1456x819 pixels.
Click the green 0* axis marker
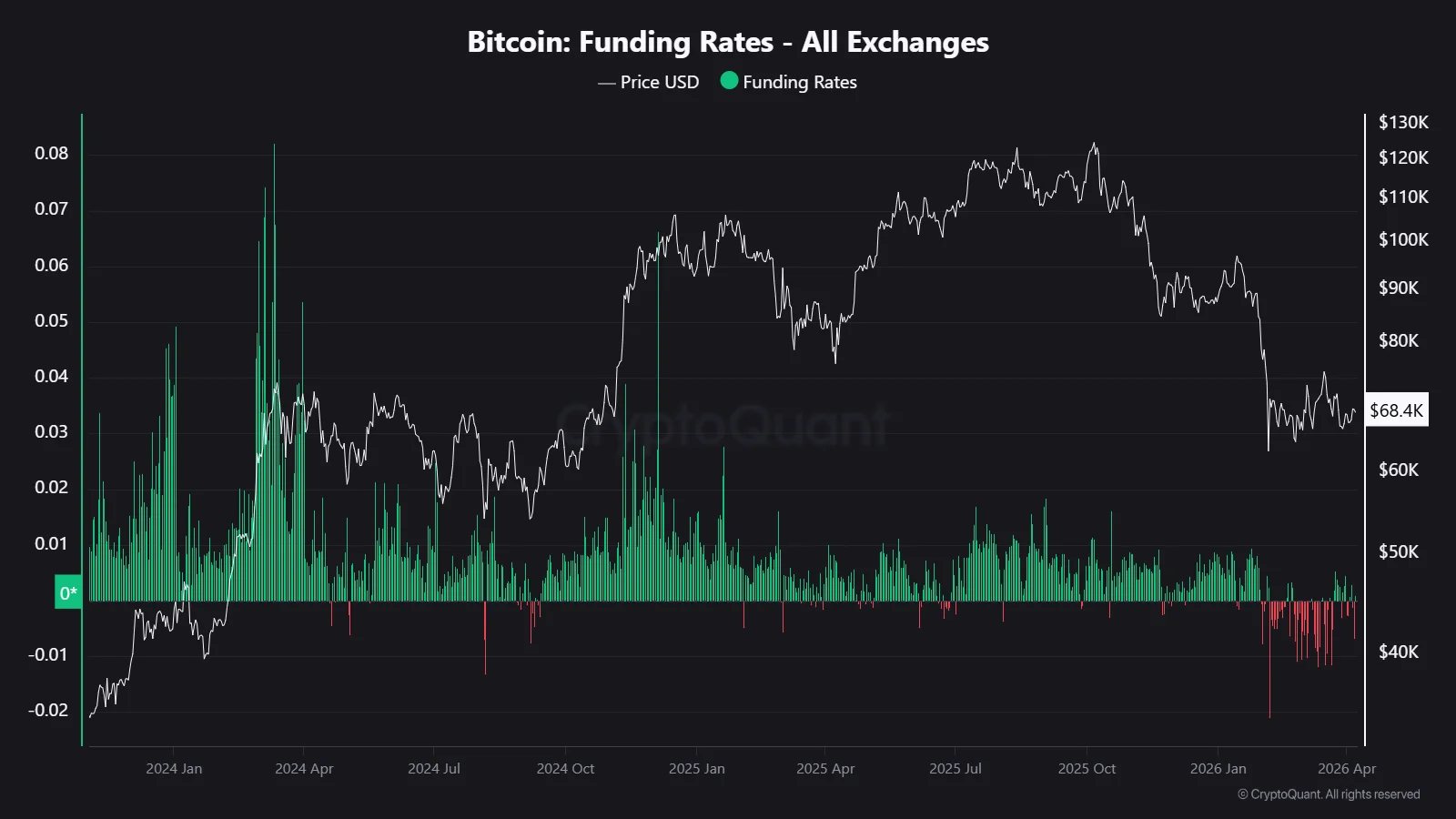68,593
